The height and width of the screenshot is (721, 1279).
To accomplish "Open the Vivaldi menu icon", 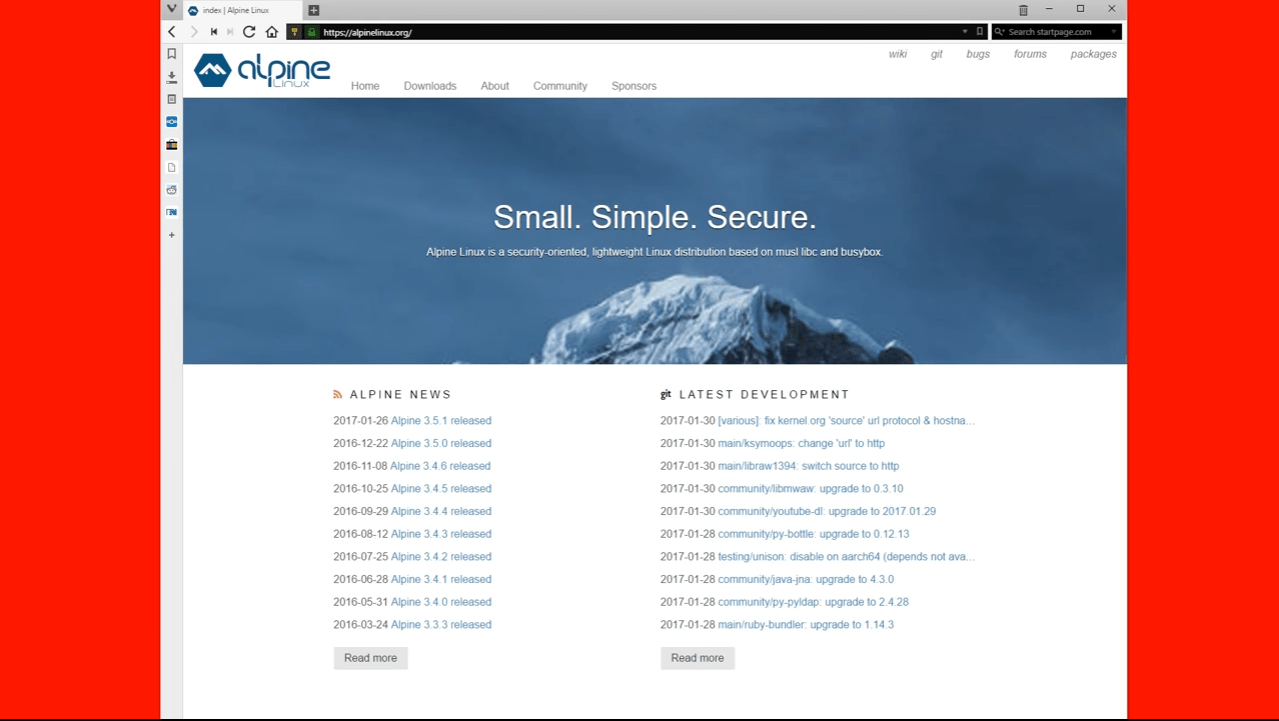I will [x=172, y=10].
